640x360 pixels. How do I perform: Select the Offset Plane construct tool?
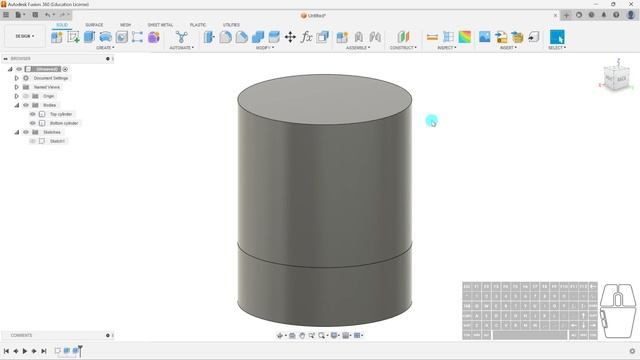[x=403, y=37]
